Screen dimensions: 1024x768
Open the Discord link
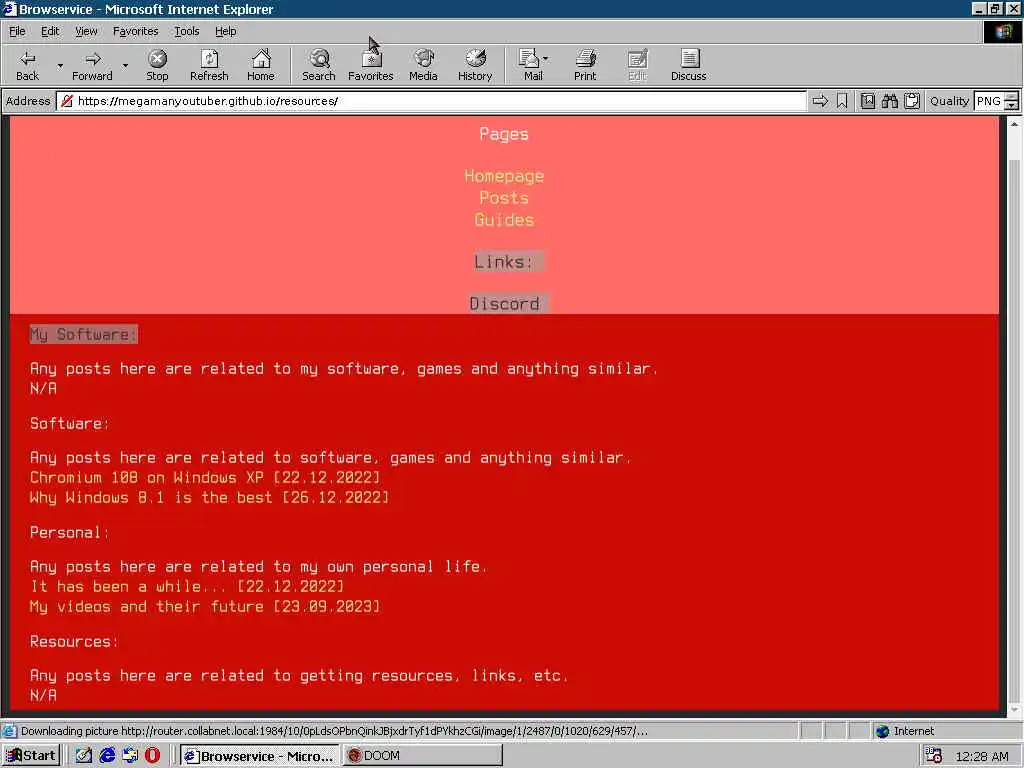pos(504,304)
